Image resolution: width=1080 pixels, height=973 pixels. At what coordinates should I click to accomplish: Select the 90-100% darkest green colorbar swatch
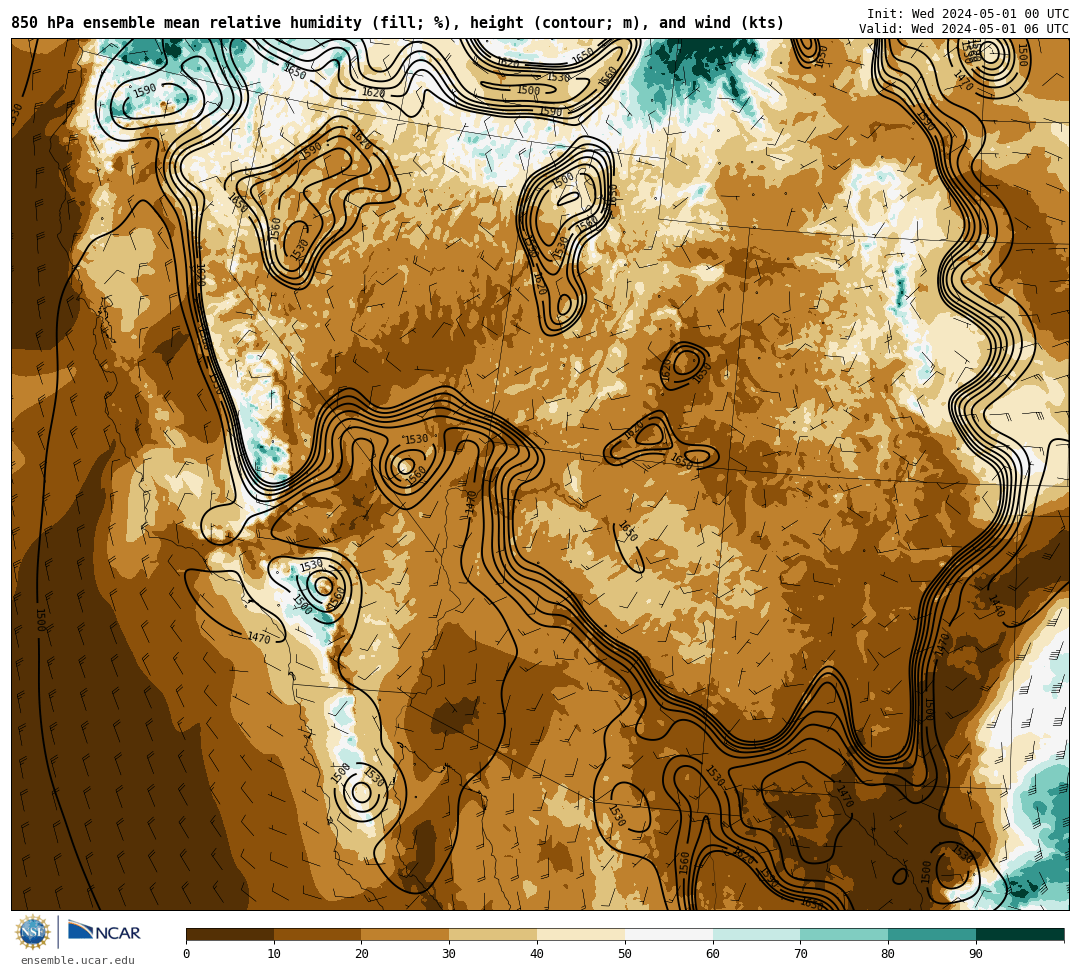coord(1020,934)
